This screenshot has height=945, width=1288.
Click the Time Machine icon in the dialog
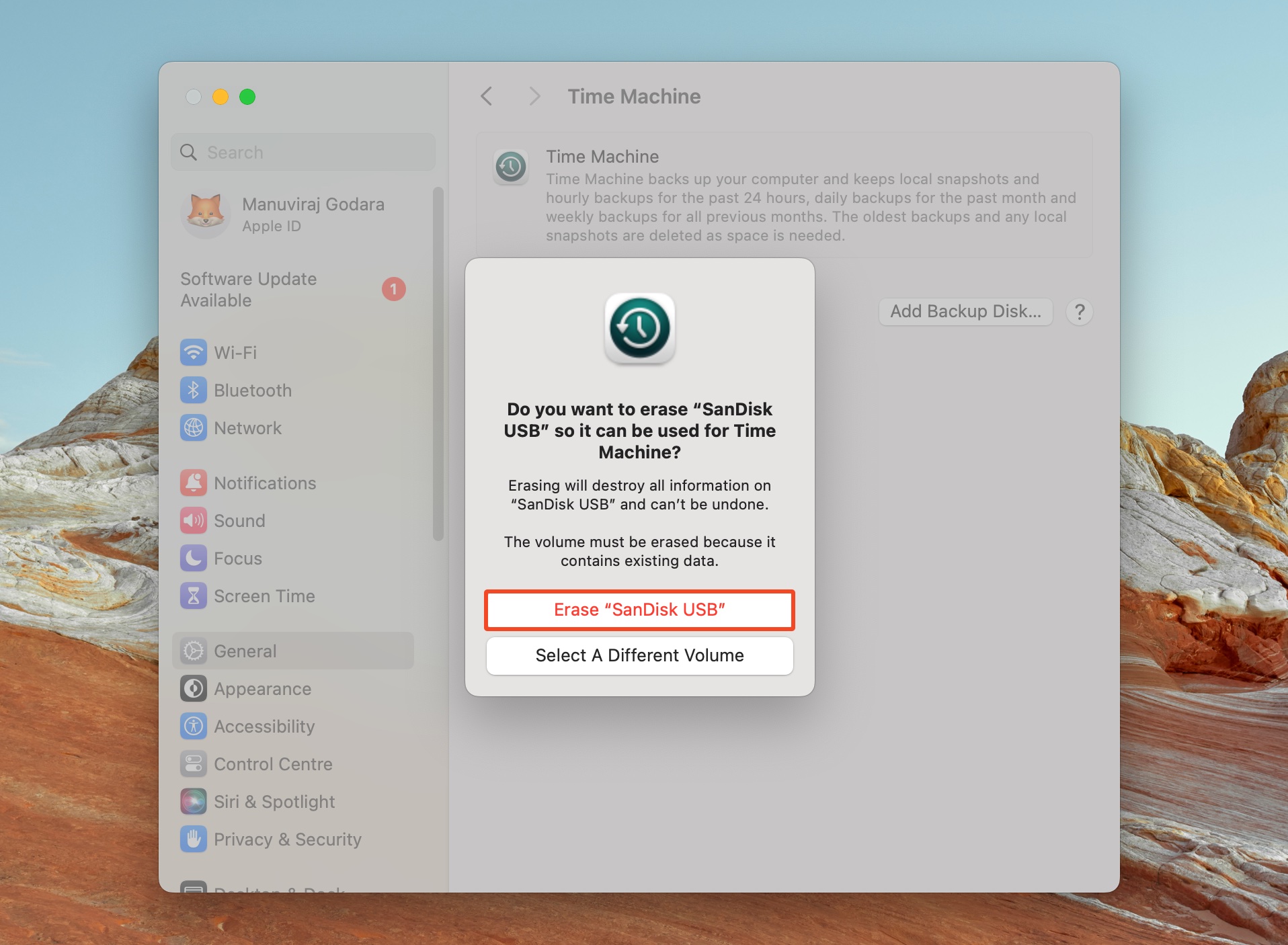[x=640, y=328]
